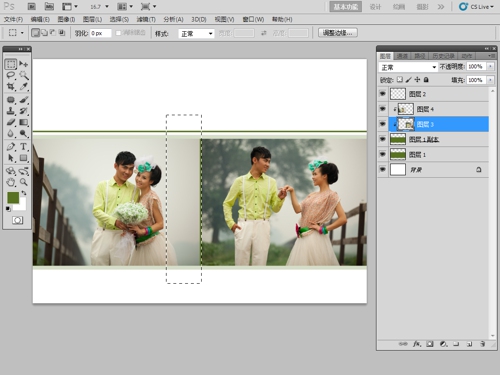Switch to the channels tab
The image size is (500, 375).
point(402,56)
